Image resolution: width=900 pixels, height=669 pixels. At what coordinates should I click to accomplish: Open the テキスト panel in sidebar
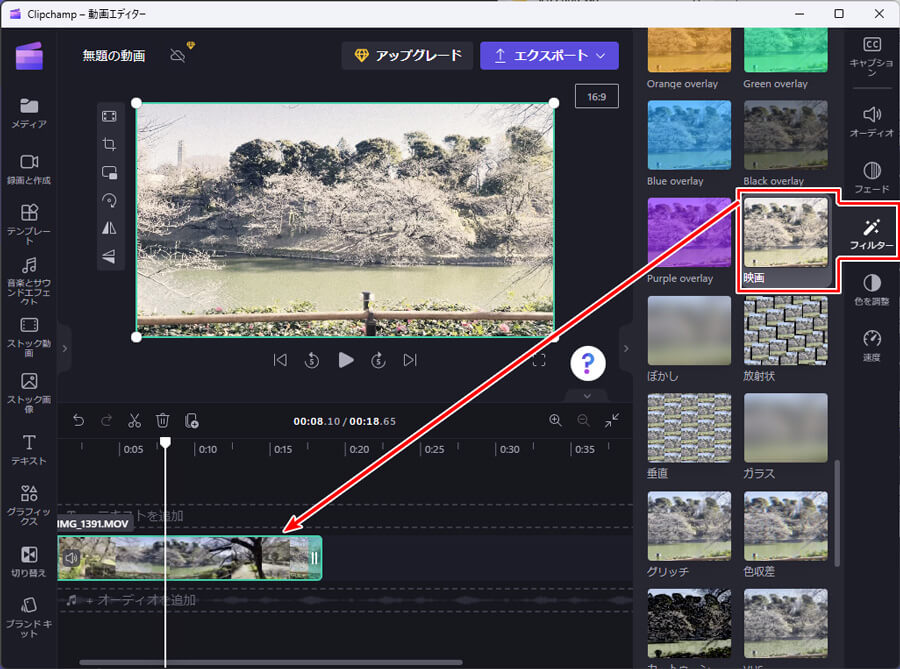click(29, 450)
